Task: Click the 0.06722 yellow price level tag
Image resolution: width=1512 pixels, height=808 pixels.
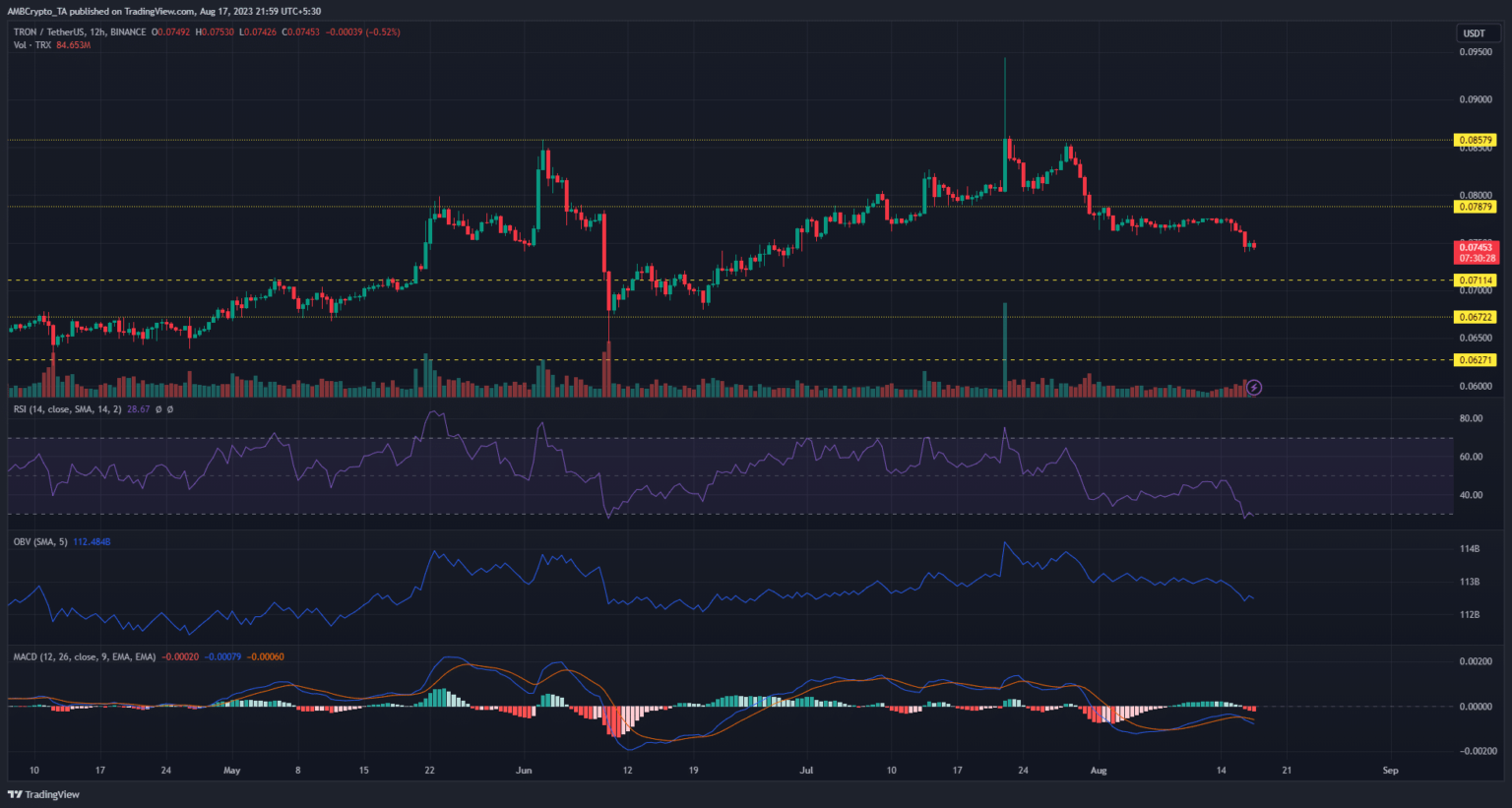Action: pyautogui.click(x=1476, y=317)
